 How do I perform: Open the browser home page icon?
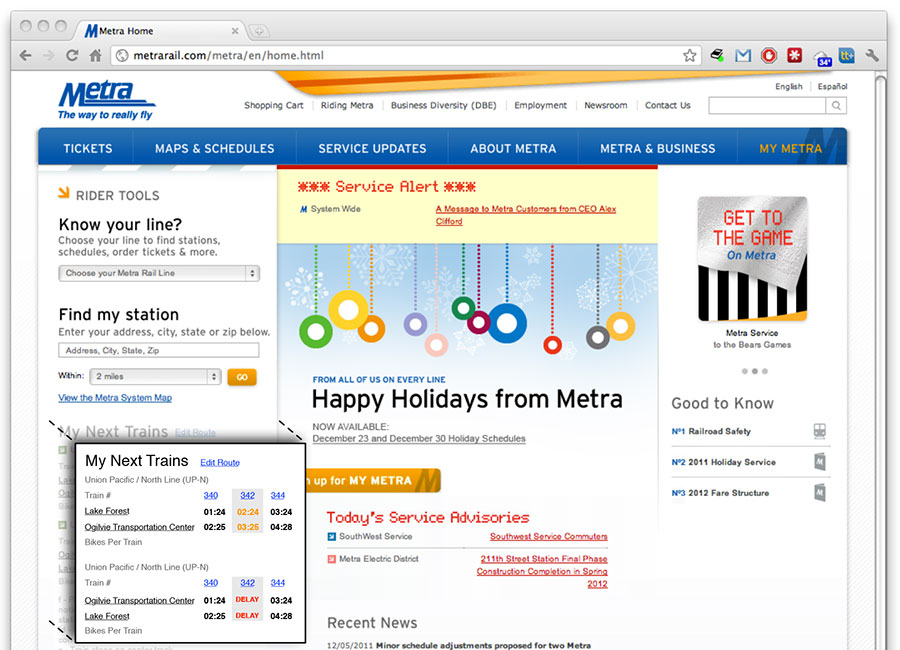coord(95,56)
